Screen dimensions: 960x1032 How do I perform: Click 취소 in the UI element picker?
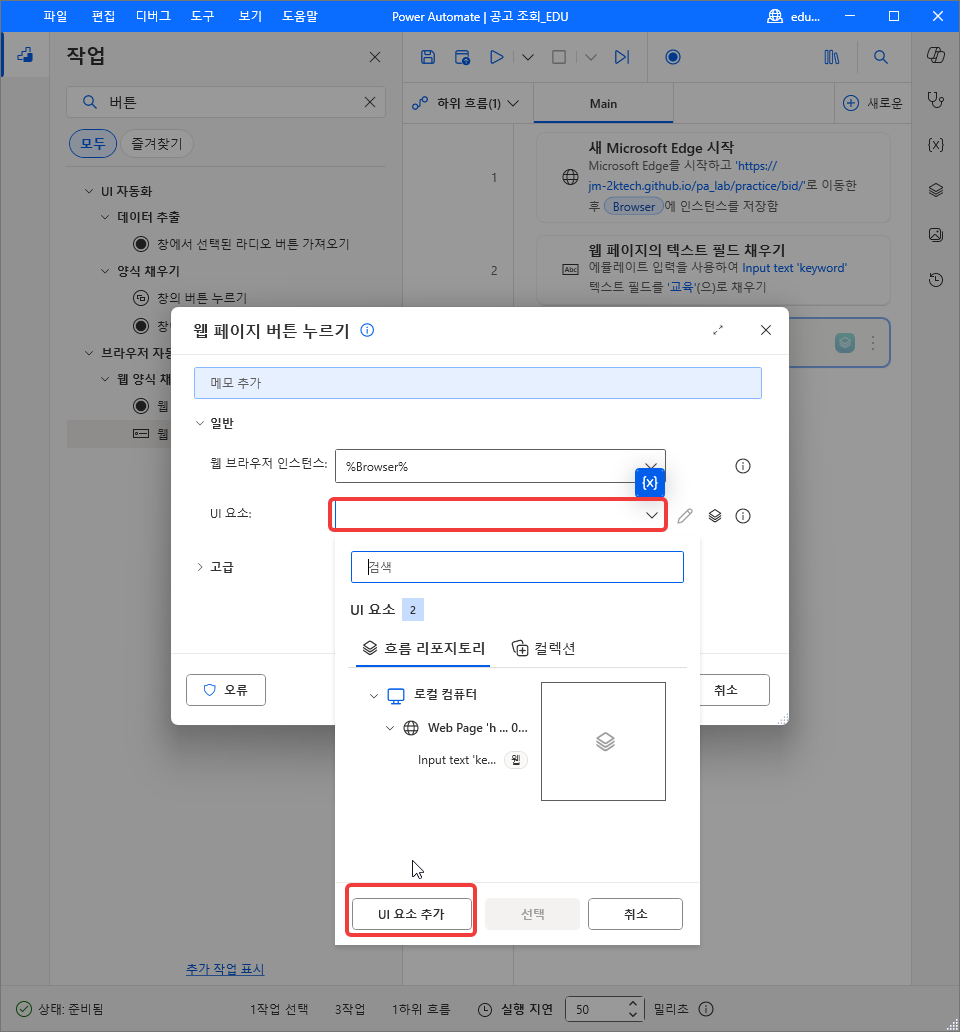[635, 914]
